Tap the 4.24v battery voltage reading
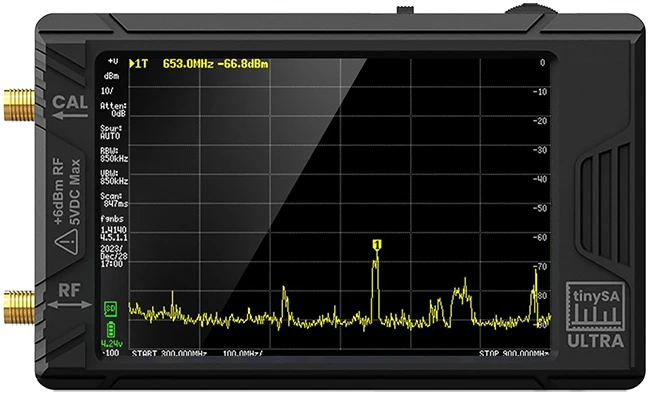This screenshot has height=395, width=650. coord(112,344)
